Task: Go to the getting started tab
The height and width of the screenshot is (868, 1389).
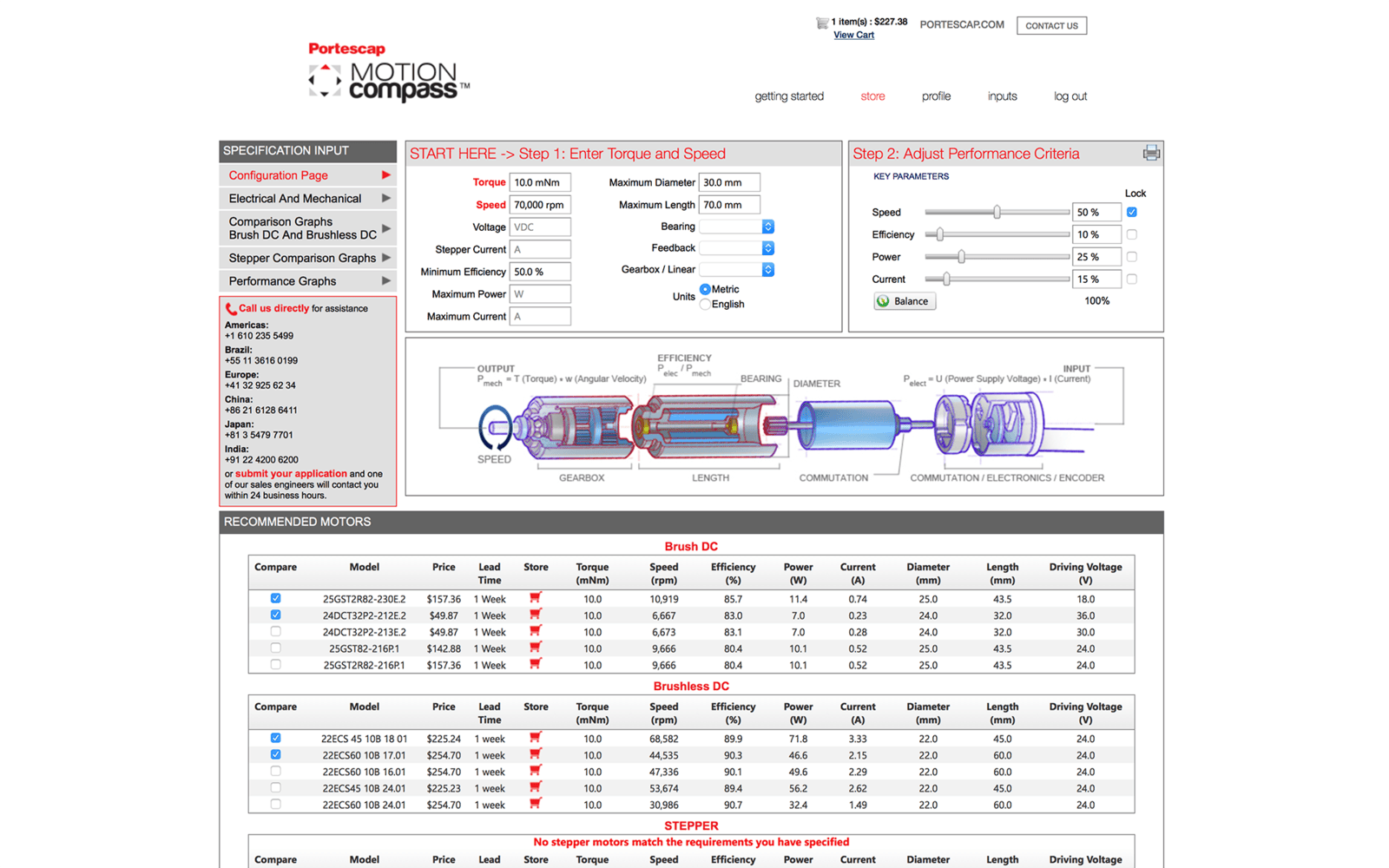Action: click(788, 96)
